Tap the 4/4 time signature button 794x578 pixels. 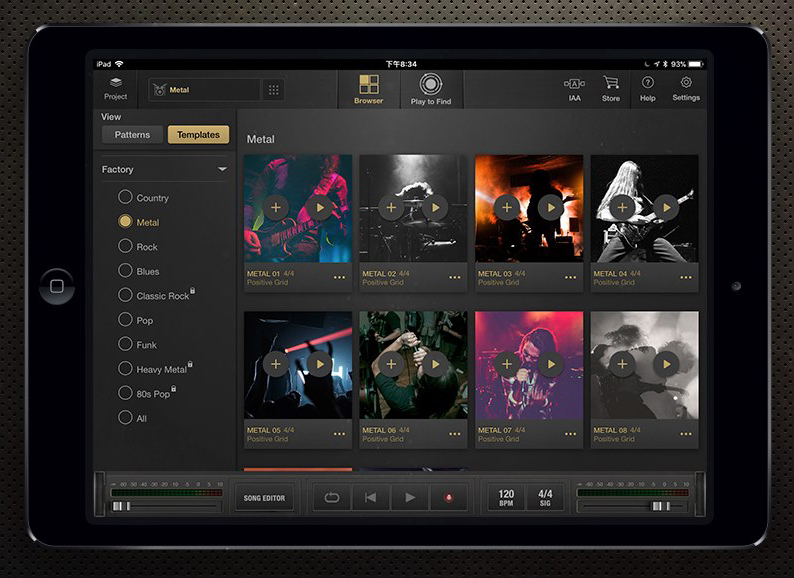coord(545,498)
